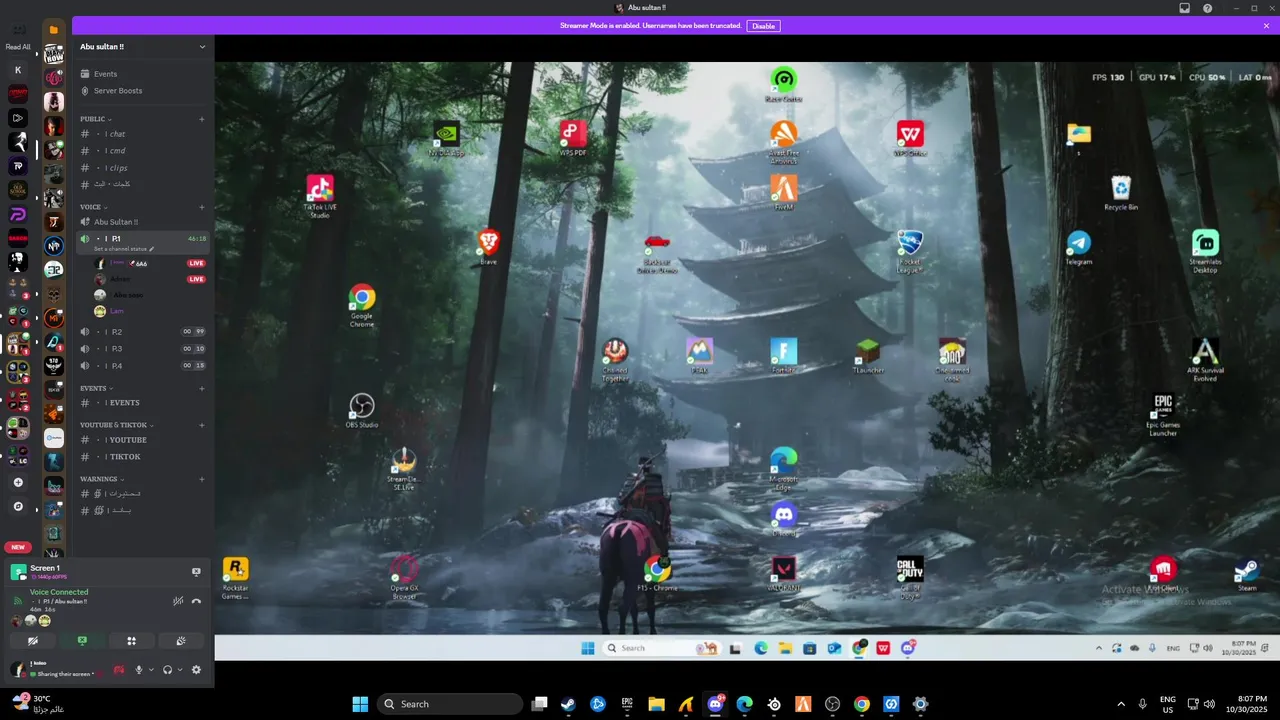Click Recycle Bin icon in shared stream
Screen dimensions: 1280x720
pos(1121,188)
